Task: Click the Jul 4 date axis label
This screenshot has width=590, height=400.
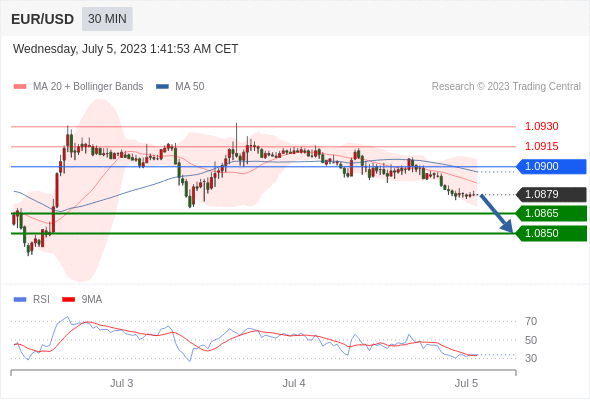Action: (x=294, y=383)
